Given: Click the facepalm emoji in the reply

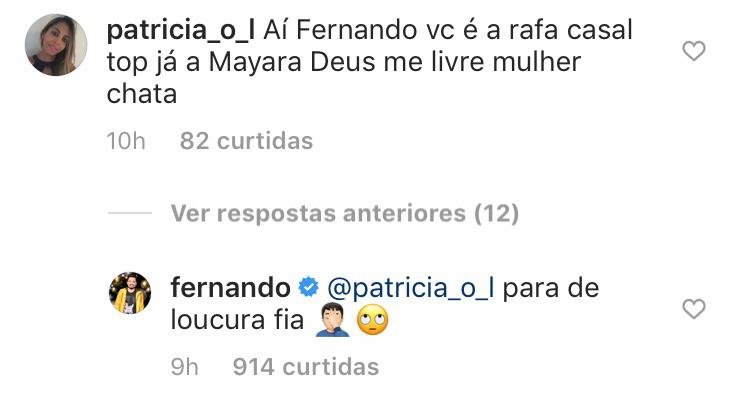Looking at the screenshot, I should (332, 321).
